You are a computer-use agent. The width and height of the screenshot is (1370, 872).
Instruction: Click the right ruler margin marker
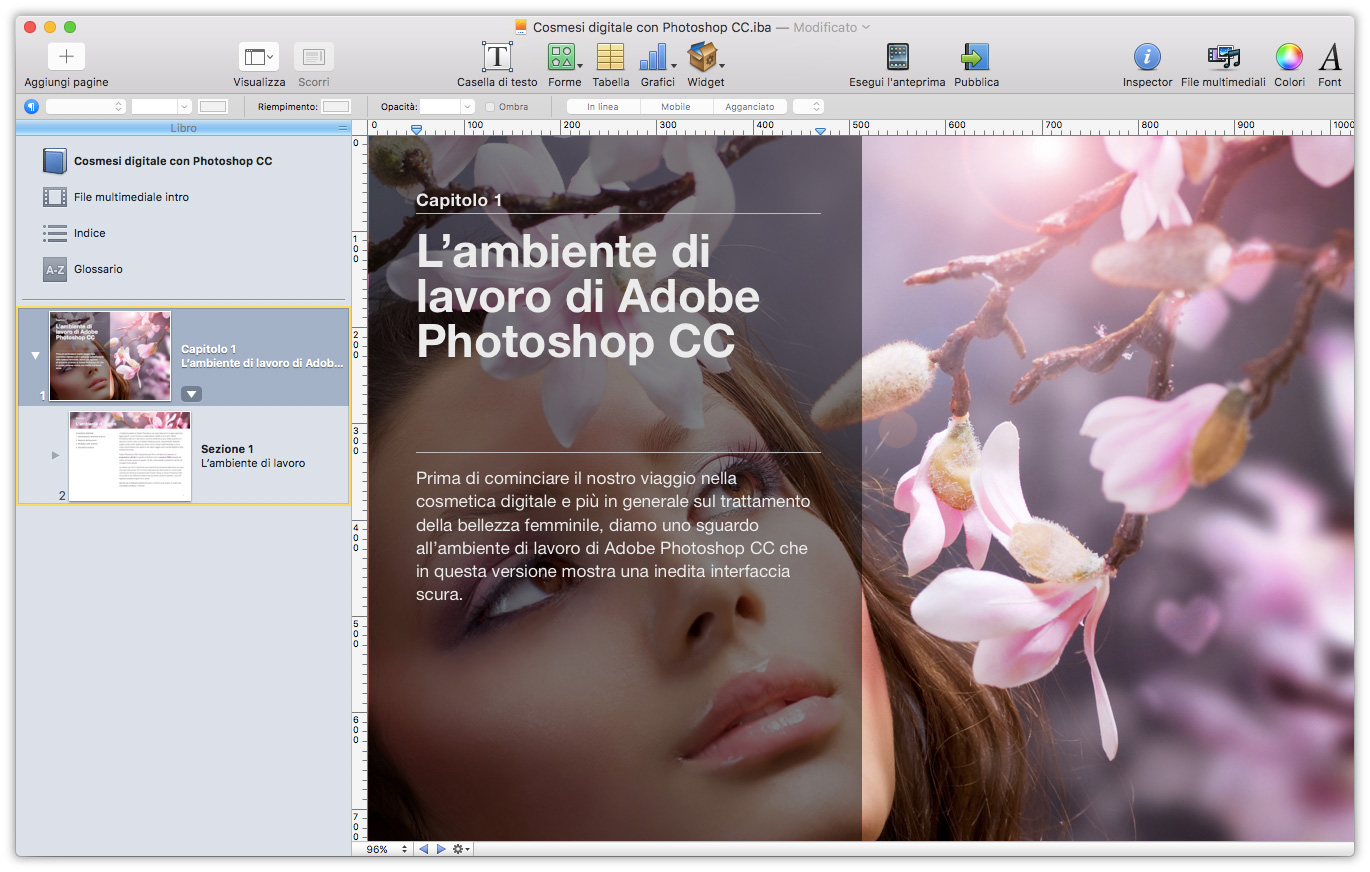pyautogui.click(x=820, y=130)
